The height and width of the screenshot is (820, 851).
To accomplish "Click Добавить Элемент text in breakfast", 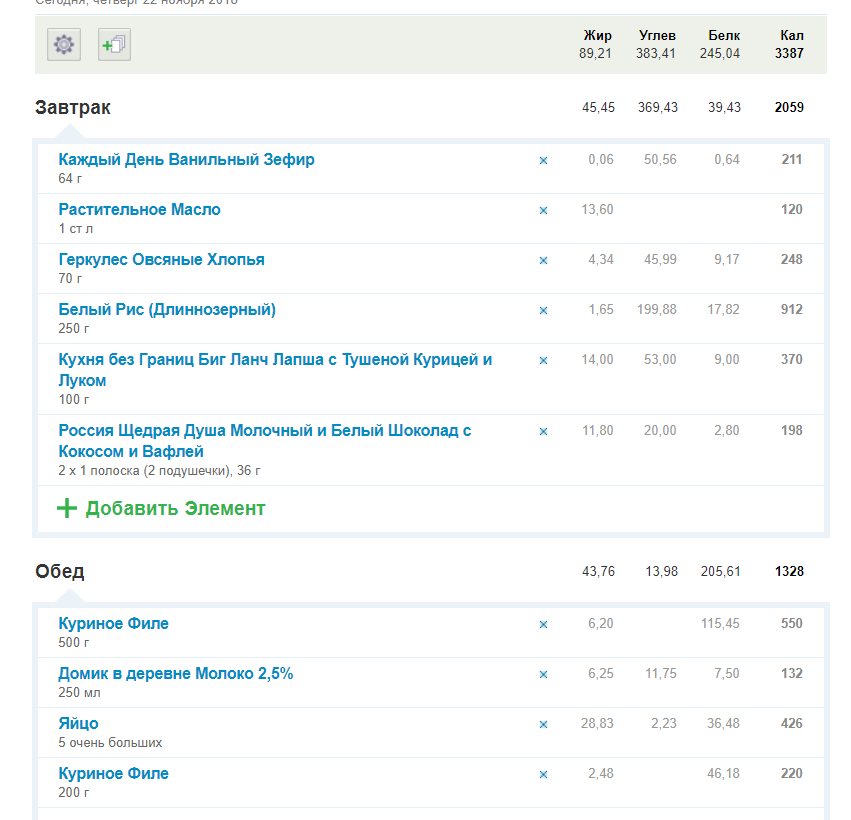I will [175, 509].
